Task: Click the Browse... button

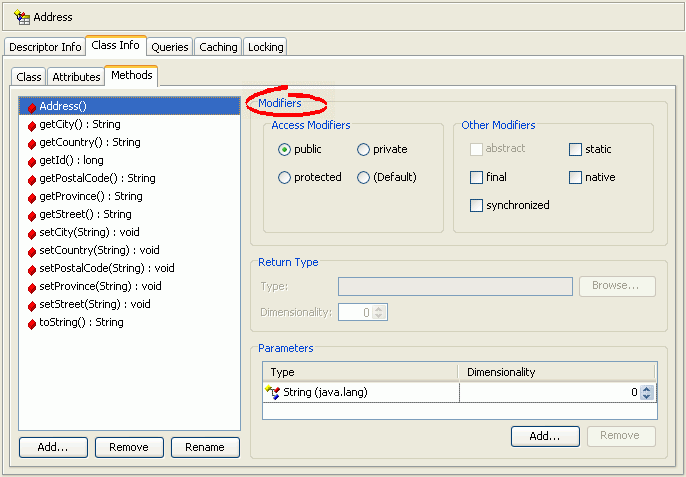Action: coord(617,286)
